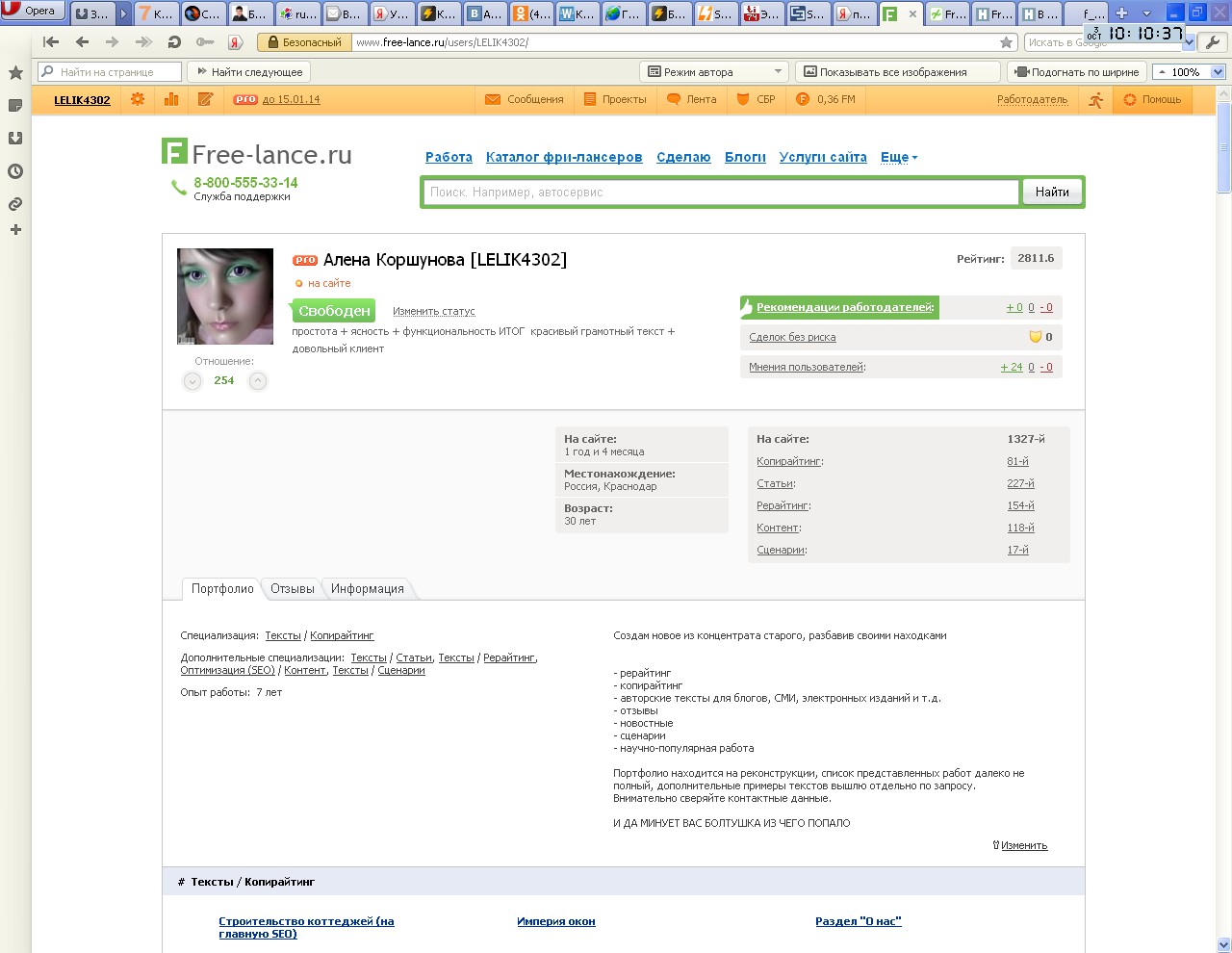The image size is (1232, 953).
Task: Click the vertical page scrollbar thumb
Action: pos(1223,147)
